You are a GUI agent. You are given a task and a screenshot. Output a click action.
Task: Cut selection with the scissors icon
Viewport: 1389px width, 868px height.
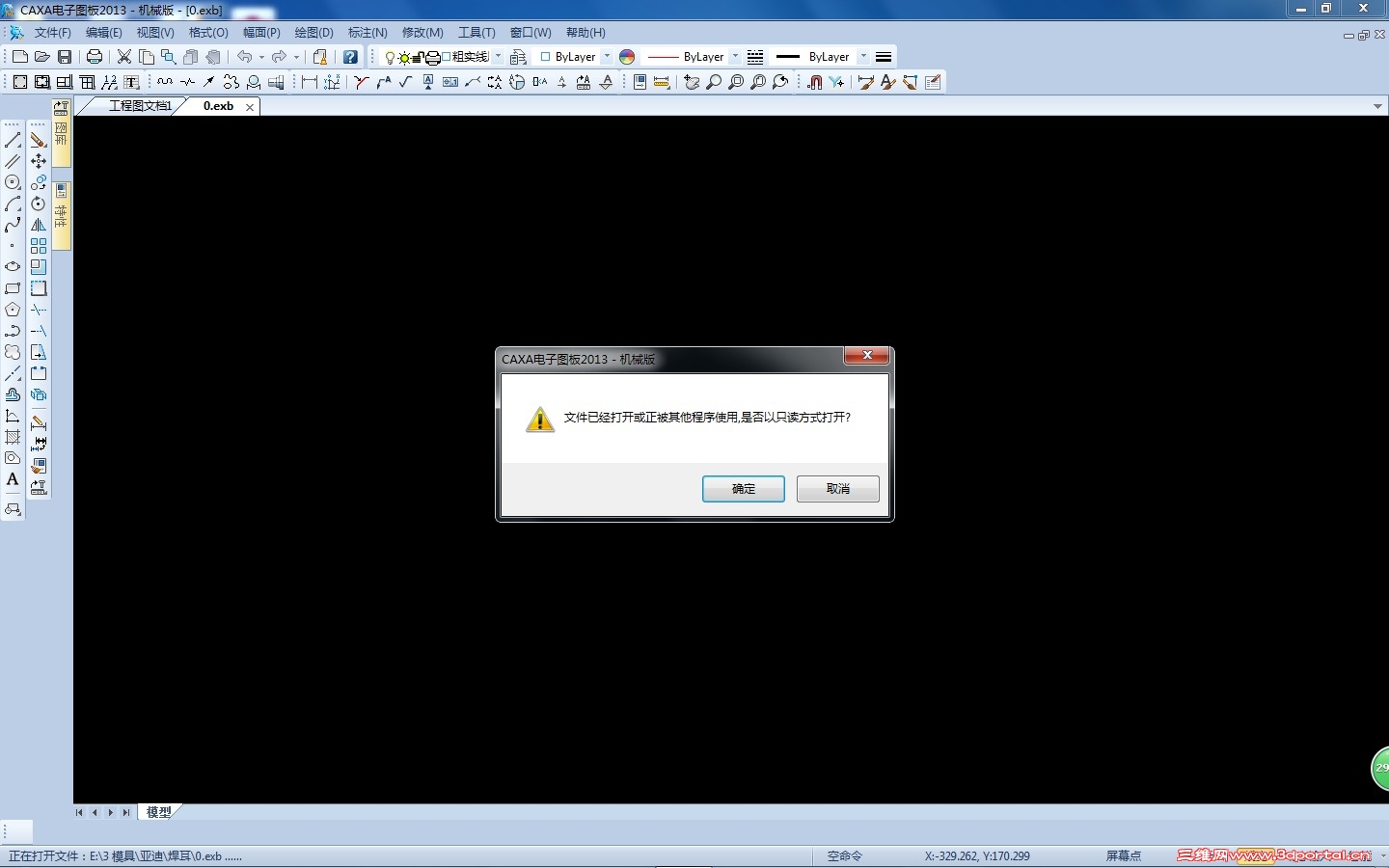pyautogui.click(x=124, y=57)
